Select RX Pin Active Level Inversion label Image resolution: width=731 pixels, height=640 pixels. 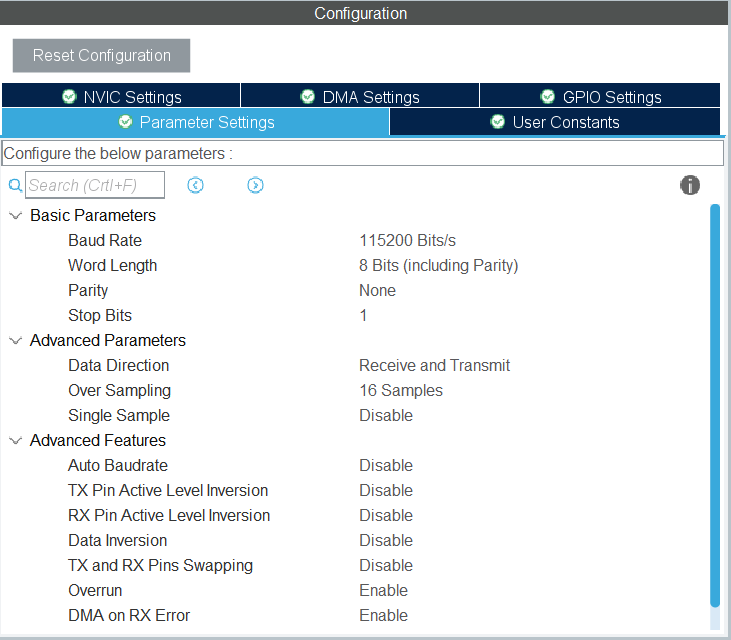pyautogui.click(x=169, y=516)
